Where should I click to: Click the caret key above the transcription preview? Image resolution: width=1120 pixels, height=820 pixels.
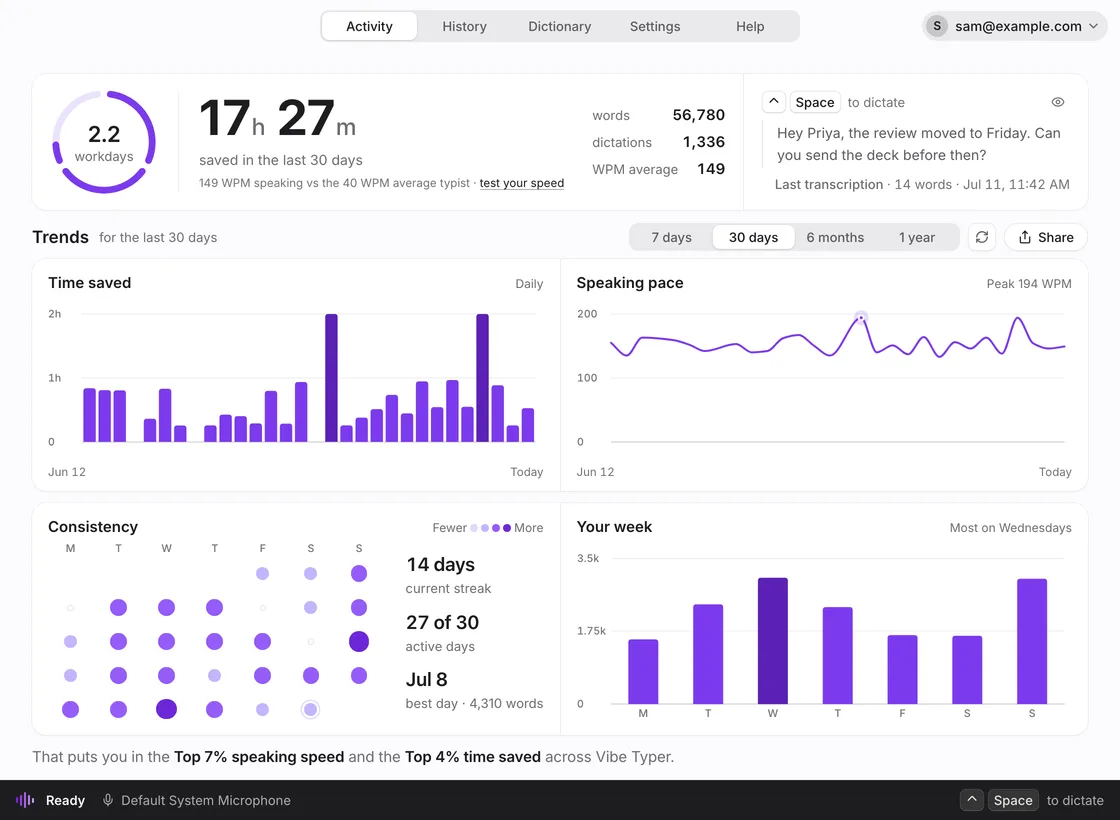pos(774,102)
